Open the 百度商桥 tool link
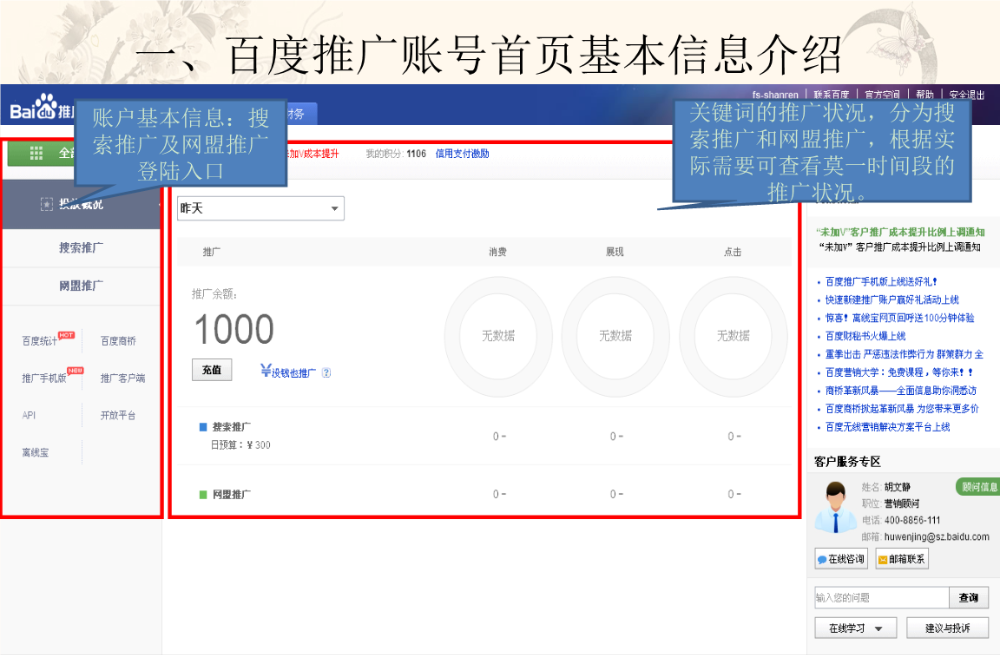The height and width of the screenshot is (655, 1002). click(x=118, y=341)
